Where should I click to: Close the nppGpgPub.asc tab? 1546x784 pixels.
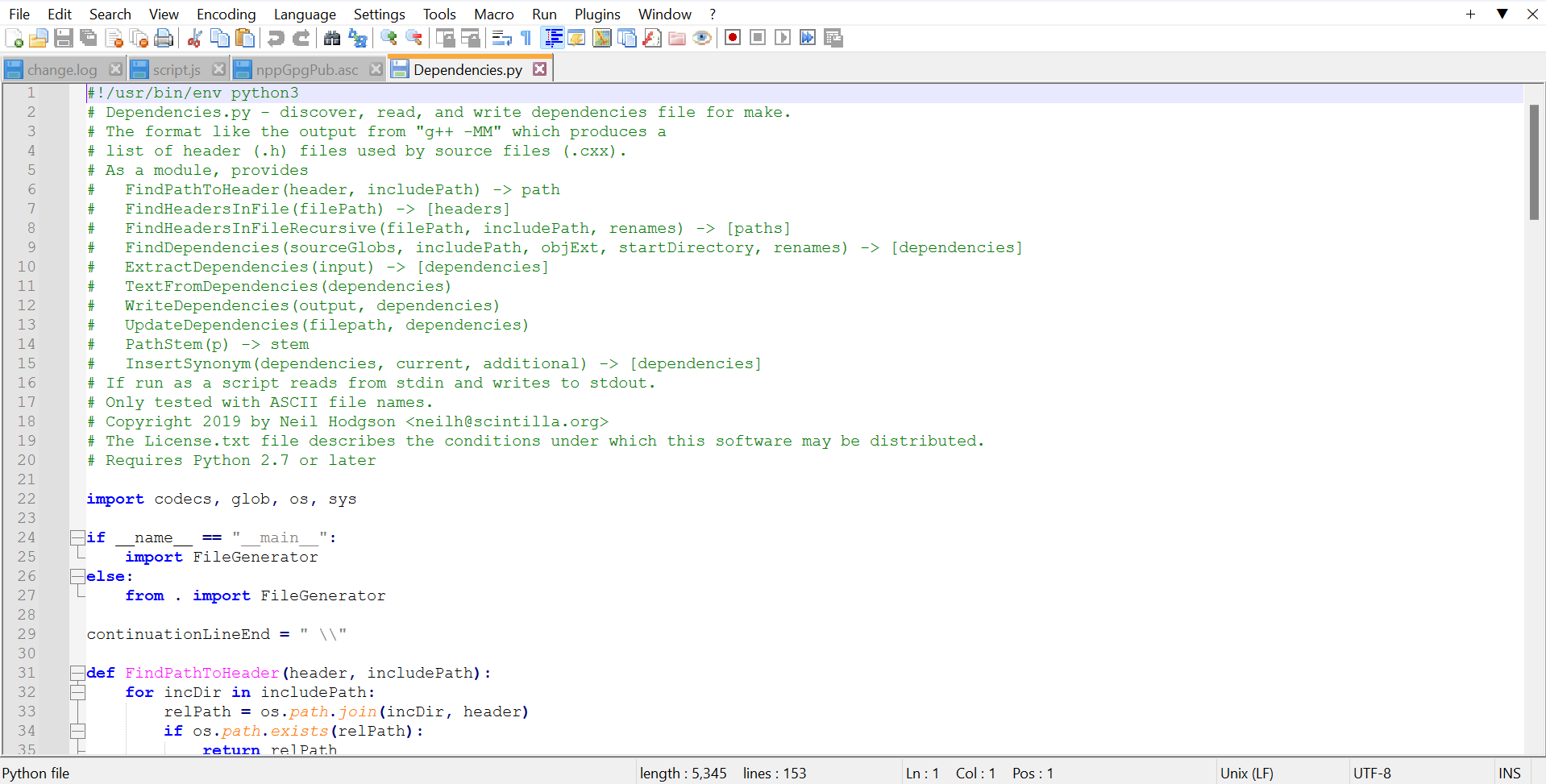376,69
